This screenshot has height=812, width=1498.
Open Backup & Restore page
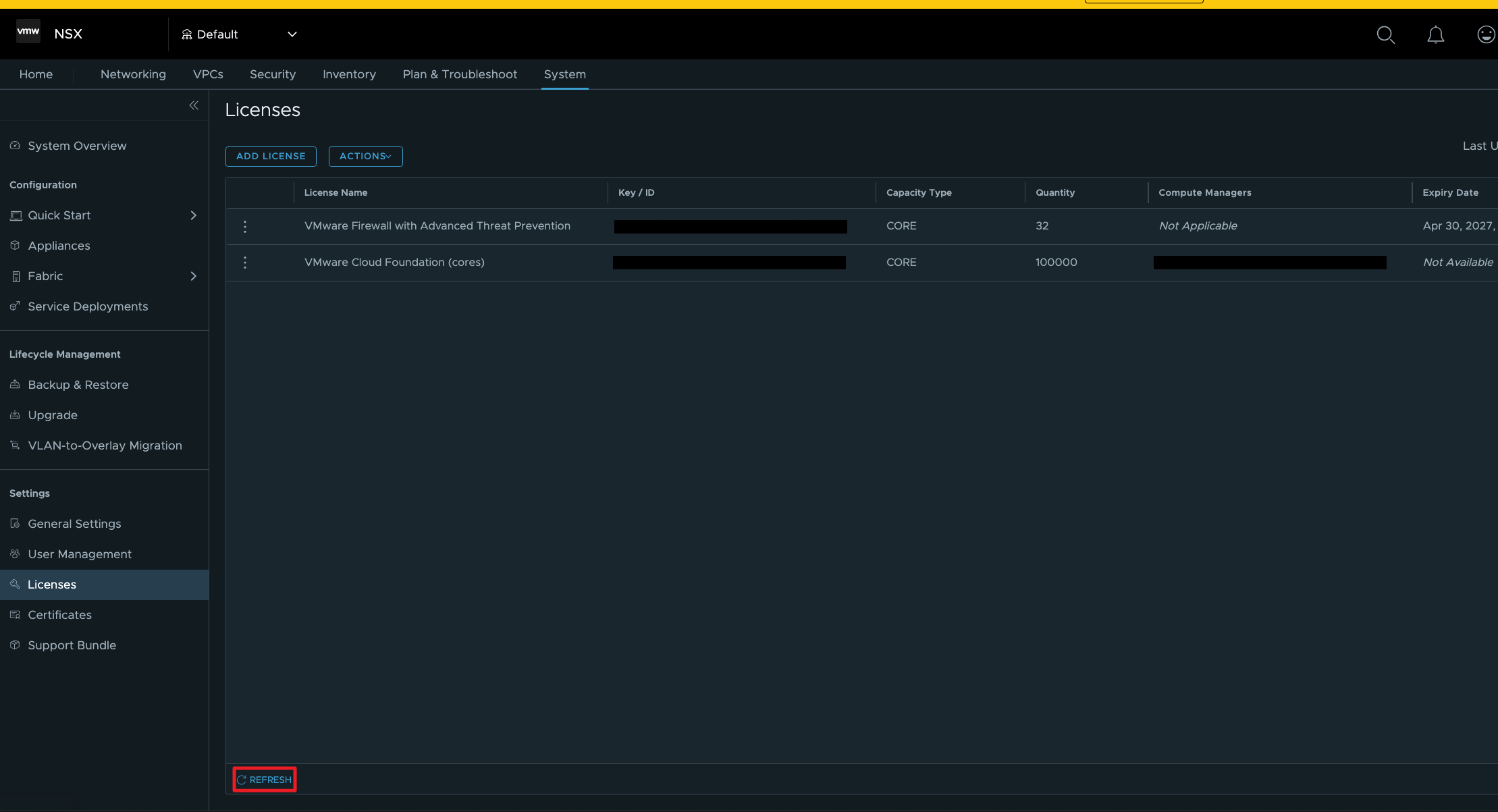(x=78, y=385)
